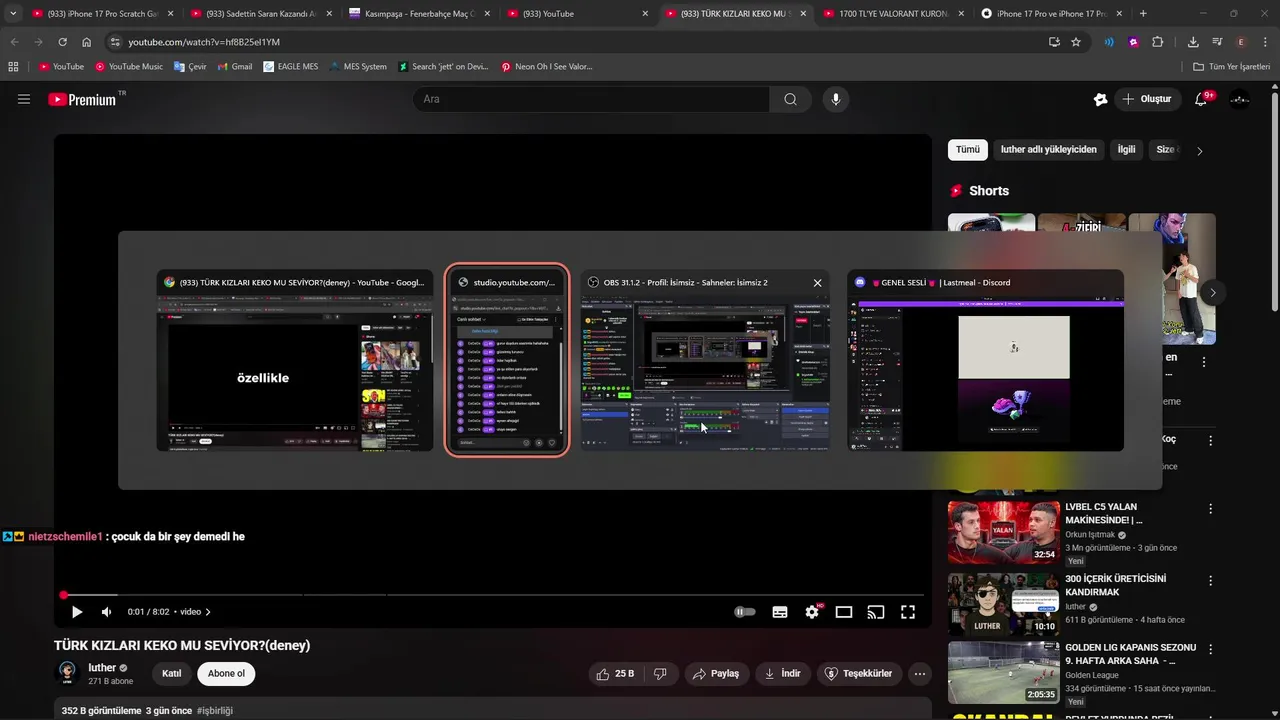Open the luther channel name link
Screen dimensions: 1280x720
point(102,667)
